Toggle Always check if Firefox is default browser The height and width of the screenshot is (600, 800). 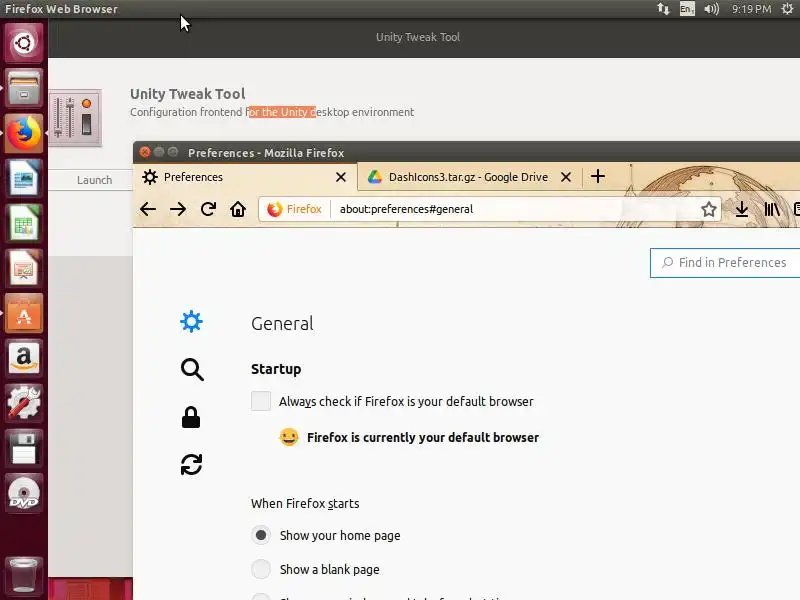(x=261, y=401)
